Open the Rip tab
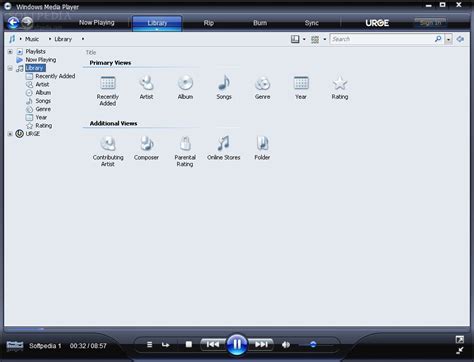 (x=209, y=23)
